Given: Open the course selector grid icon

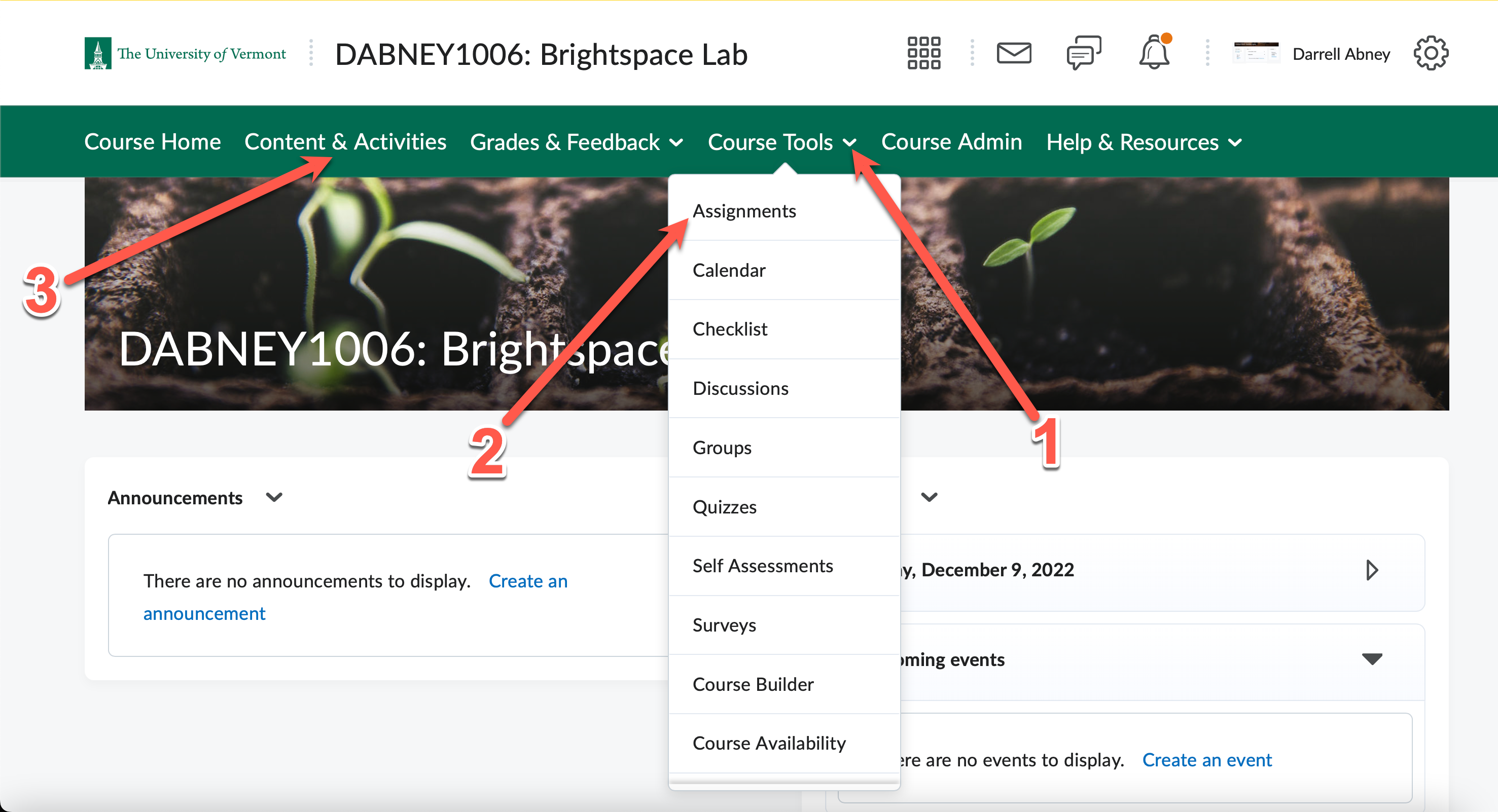Looking at the screenshot, I should (x=923, y=53).
